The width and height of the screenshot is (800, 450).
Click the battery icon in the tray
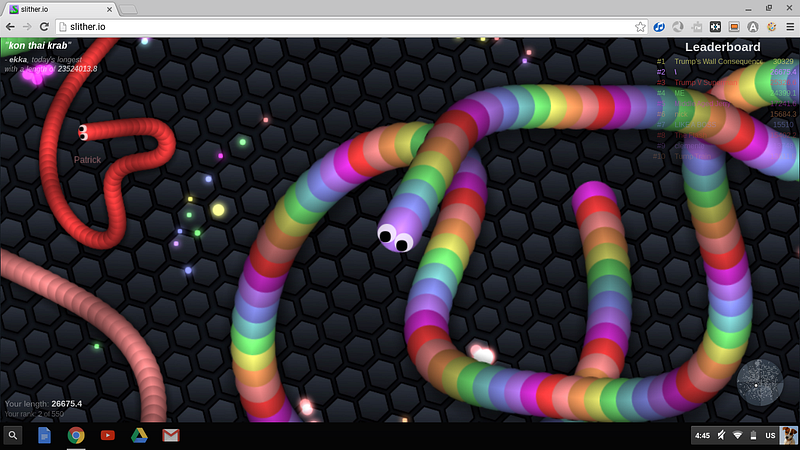[753, 435]
